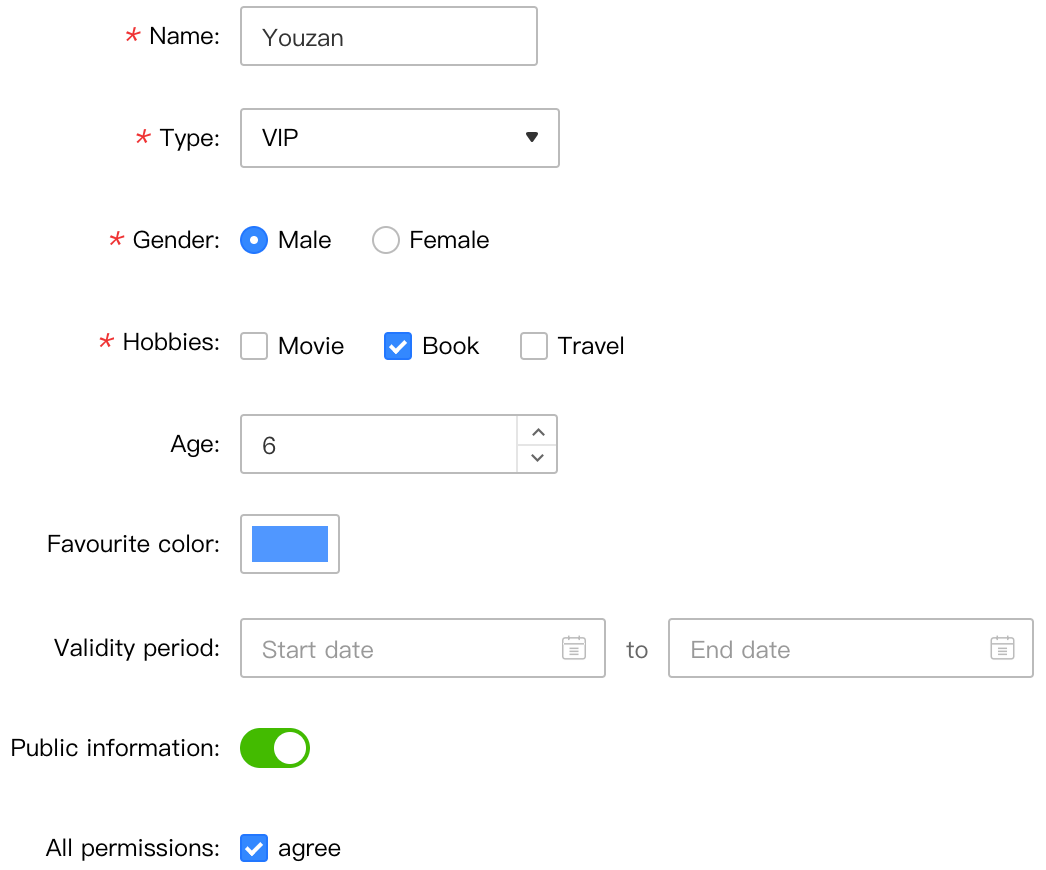Expand the VIP type select box
This screenshot has width=1046, height=870.
pos(400,138)
